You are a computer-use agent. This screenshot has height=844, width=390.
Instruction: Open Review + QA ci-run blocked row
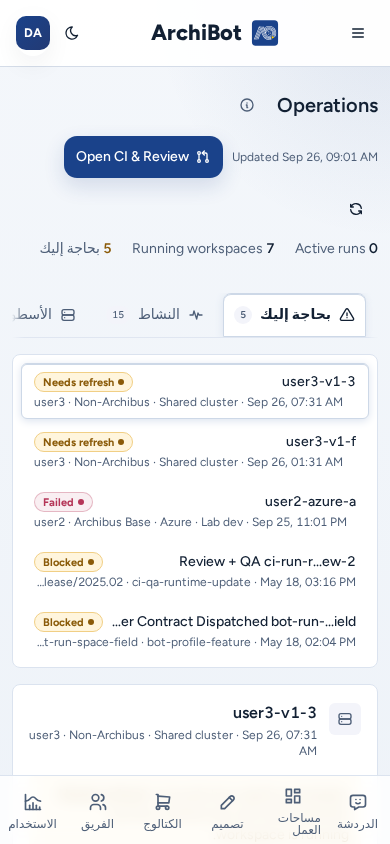195,571
